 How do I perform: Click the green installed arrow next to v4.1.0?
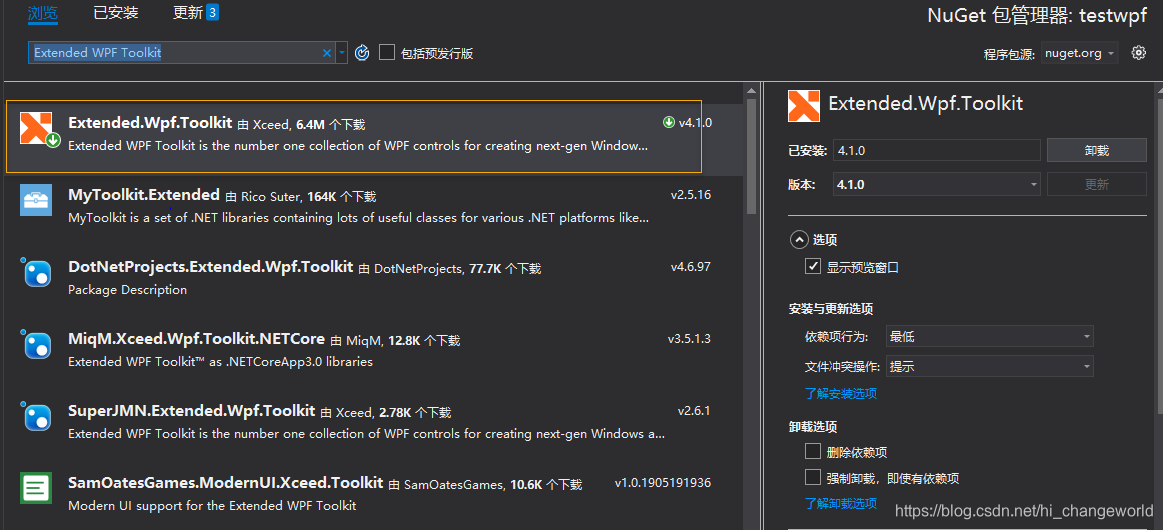tap(668, 122)
